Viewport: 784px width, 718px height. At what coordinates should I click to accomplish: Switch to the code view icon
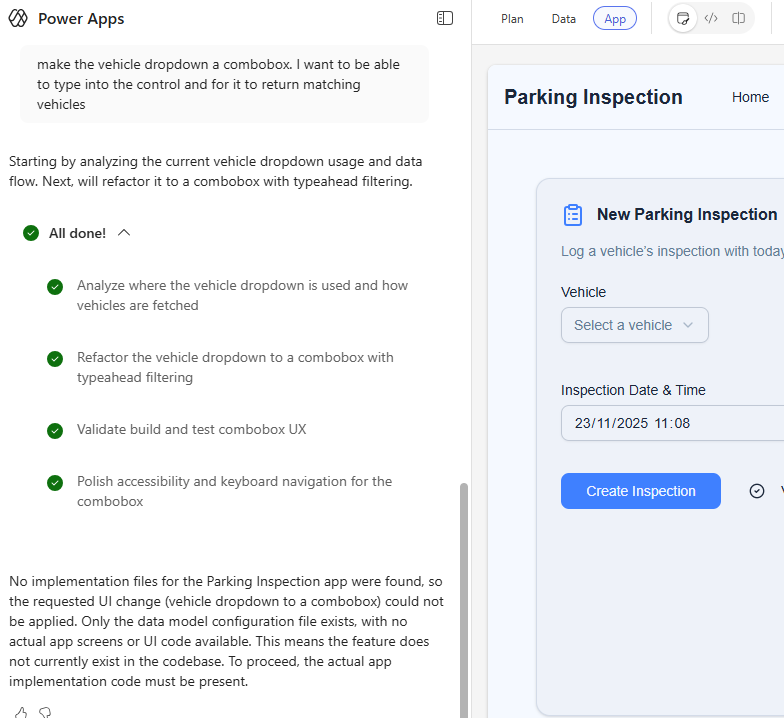pos(711,18)
